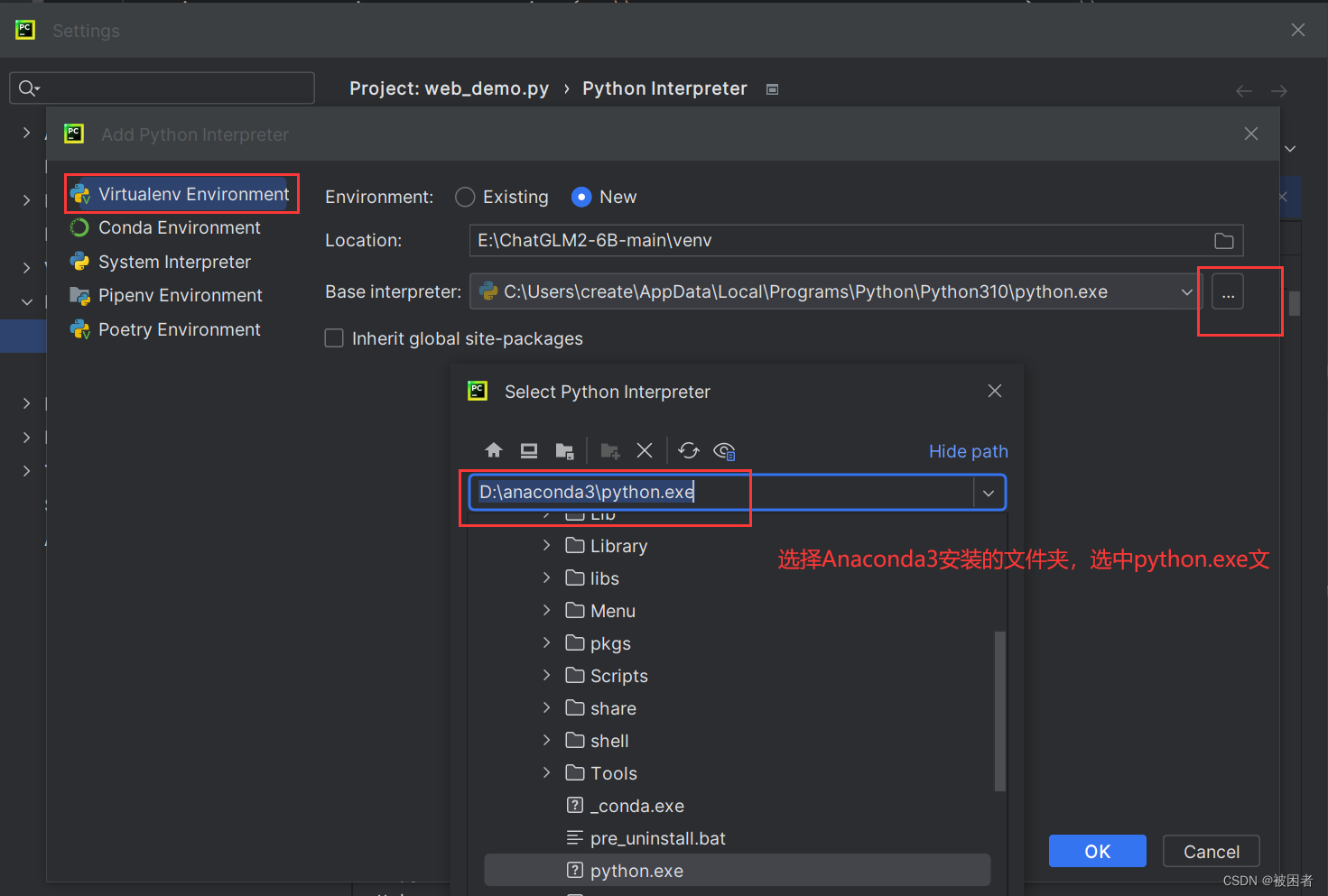Select pre_uninstall.bat file in tree
Image resolution: width=1328 pixels, height=896 pixels.
(x=737, y=838)
